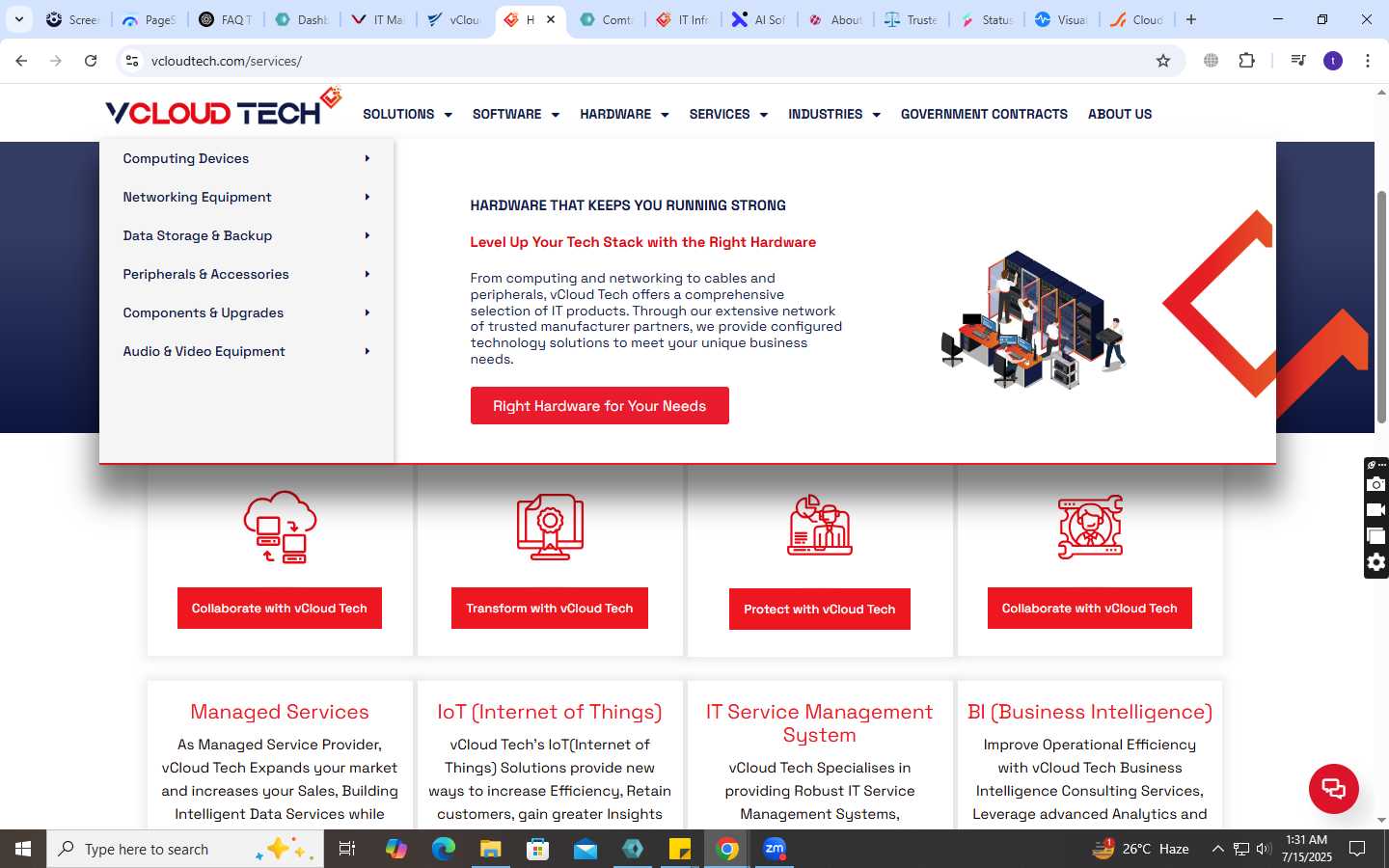The image size is (1389, 868).
Task: Open weather widget showing 26°C Haze
Action: coord(1140,849)
